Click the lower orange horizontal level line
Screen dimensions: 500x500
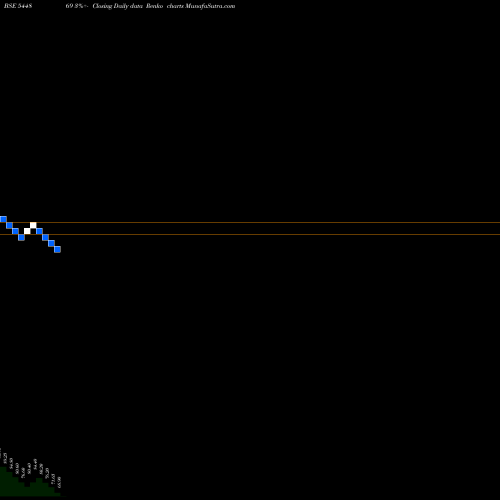250,235
